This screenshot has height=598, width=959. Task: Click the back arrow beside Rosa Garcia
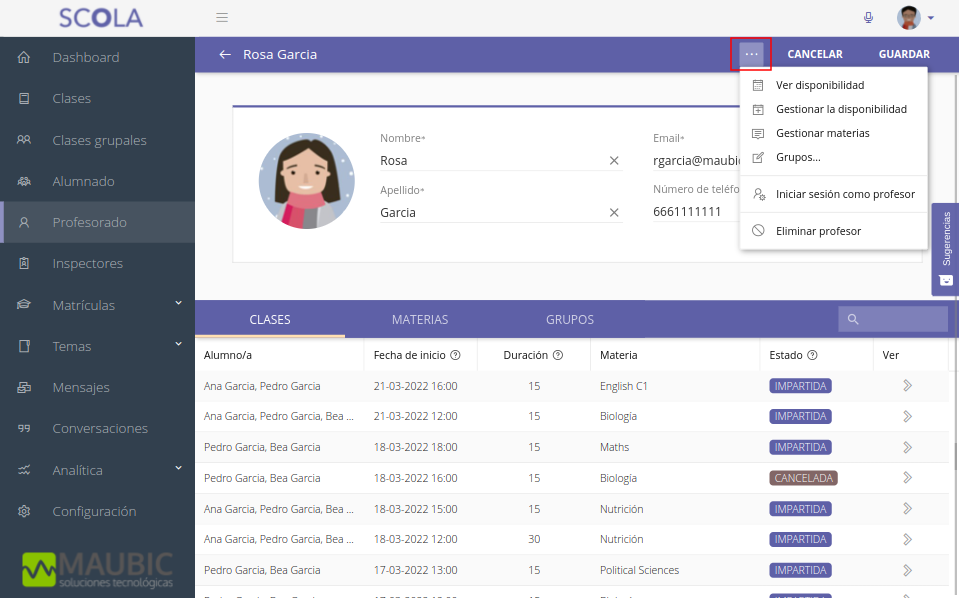pyautogui.click(x=225, y=55)
